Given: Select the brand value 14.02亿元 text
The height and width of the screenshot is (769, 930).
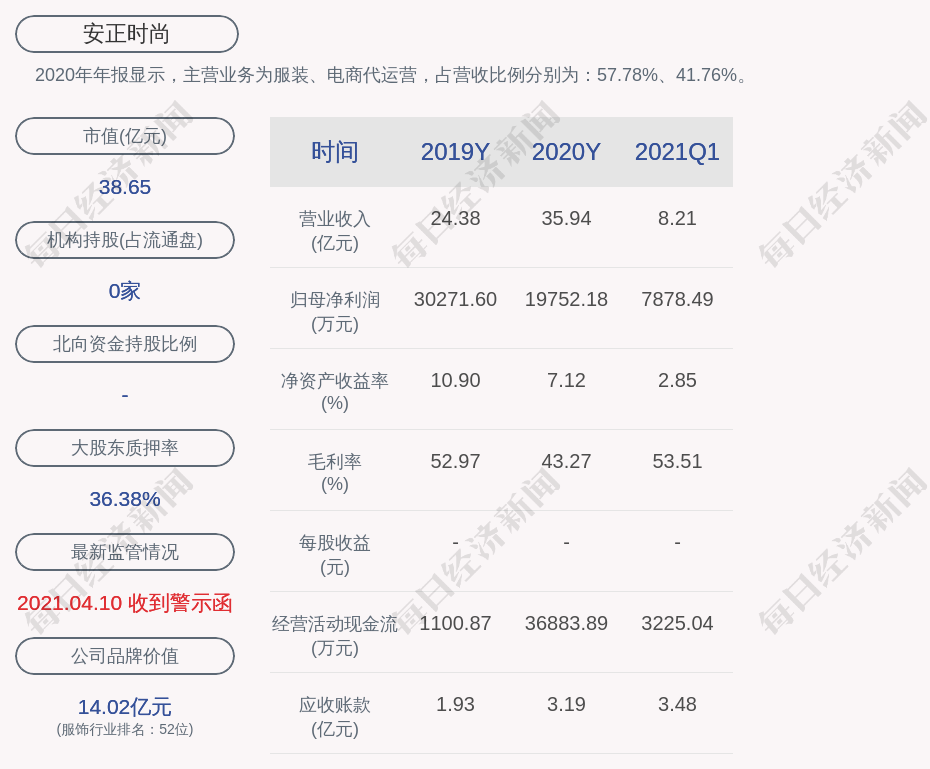Looking at the screenshot, I should click(125, 707).
